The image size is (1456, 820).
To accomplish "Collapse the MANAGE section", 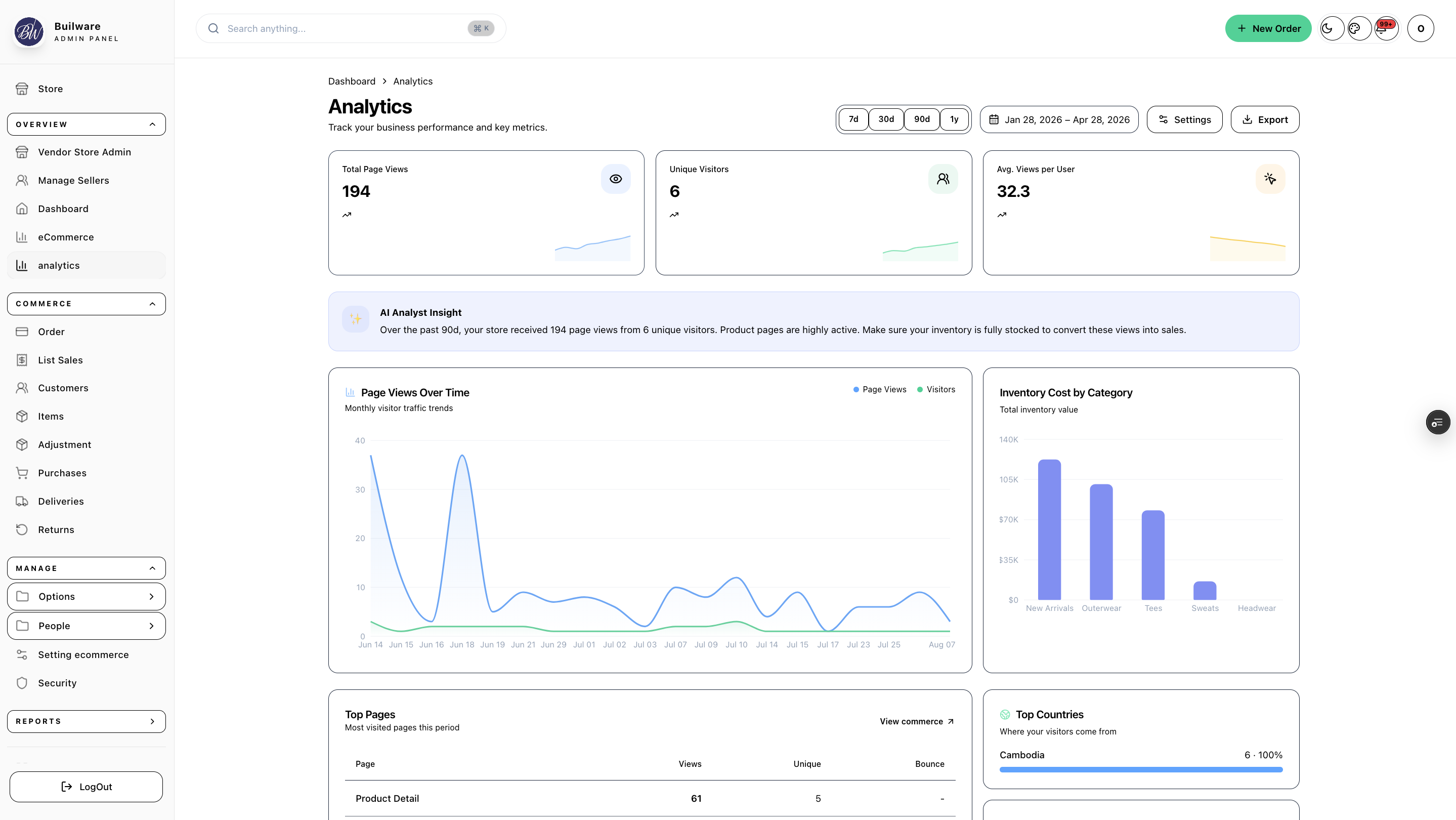I will click(87, 568).
